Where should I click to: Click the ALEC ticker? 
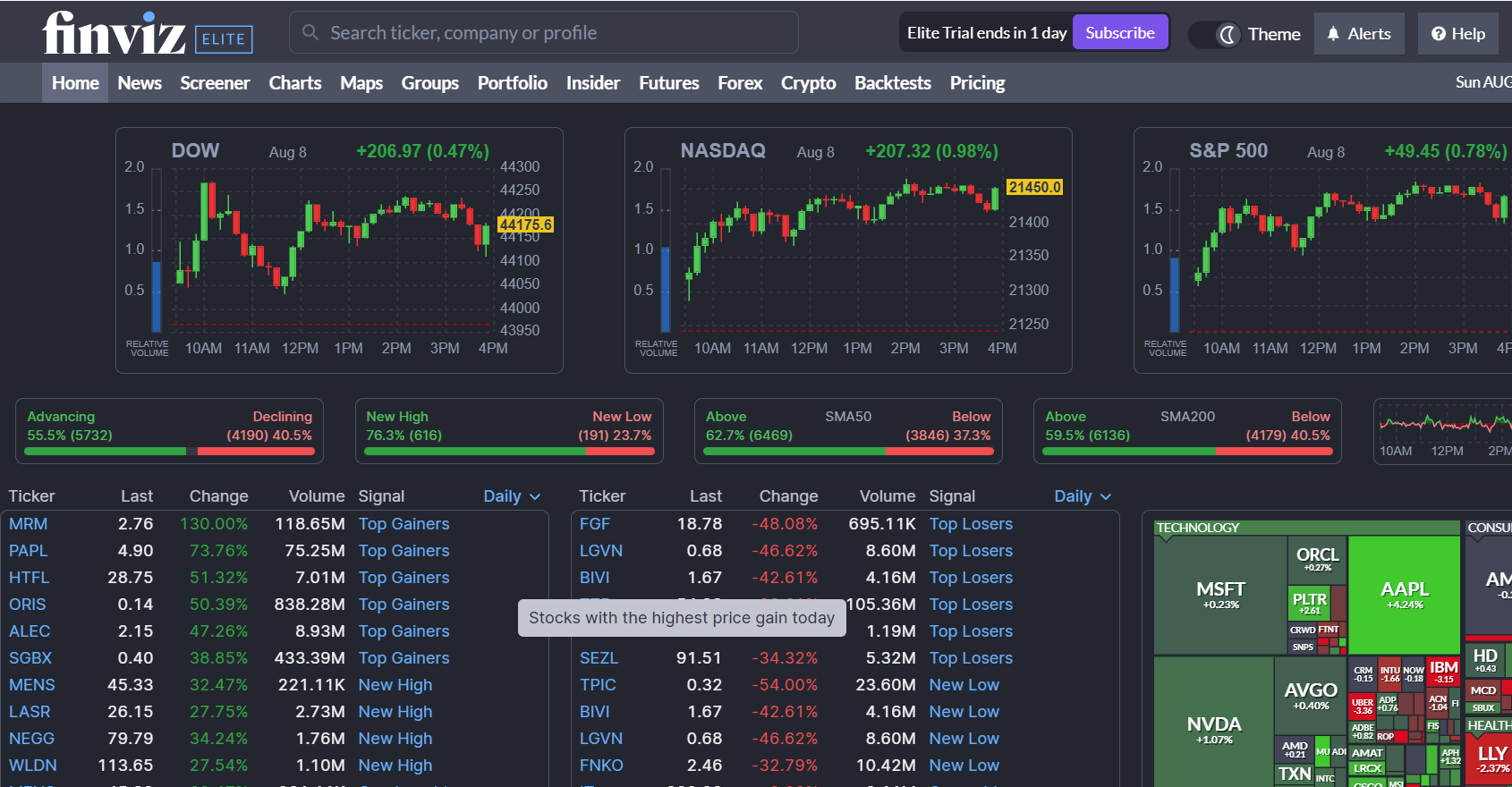pyautogui.click(x=30, y=631)
